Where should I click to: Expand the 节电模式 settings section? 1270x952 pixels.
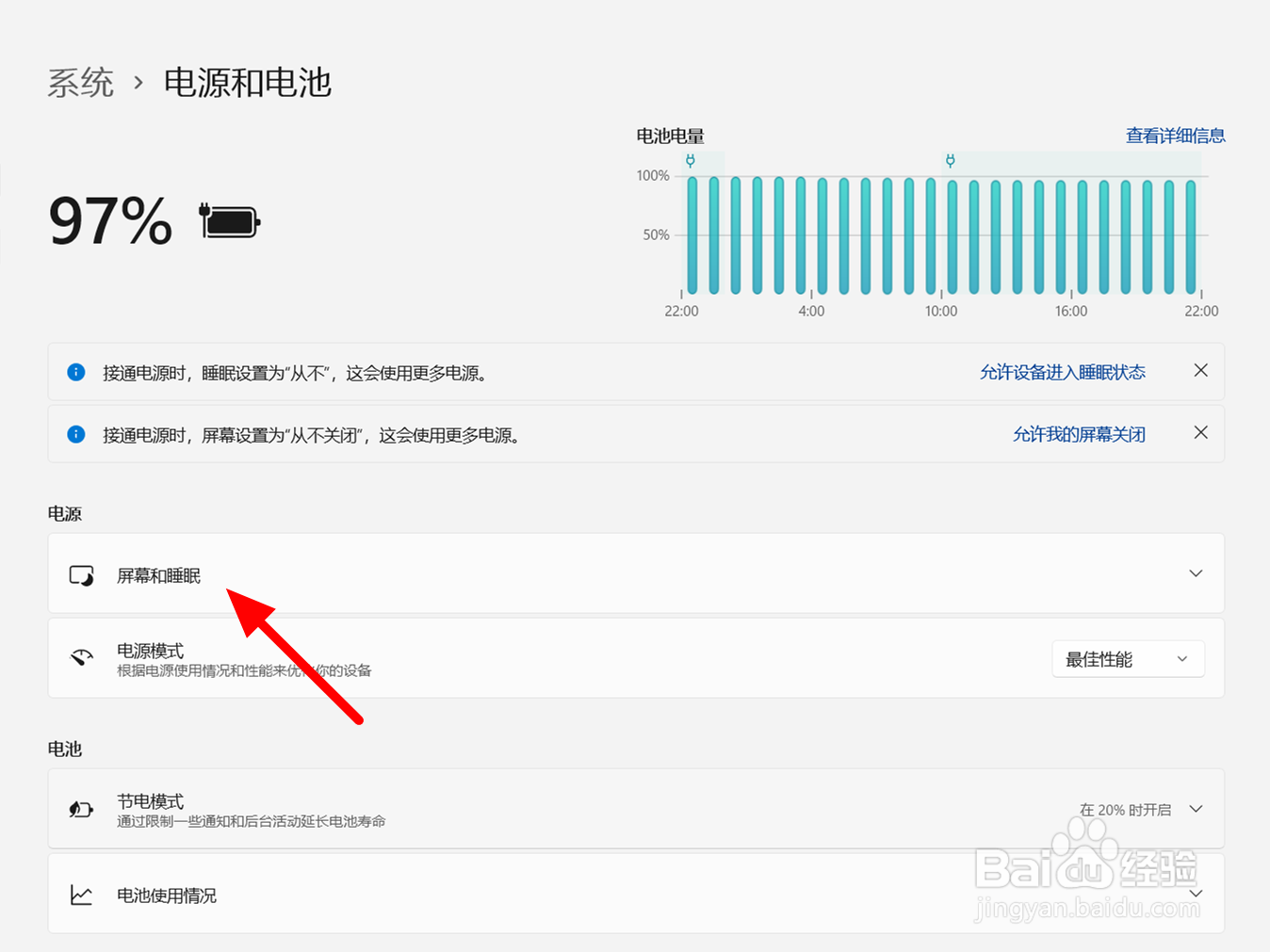(1195, 808)
